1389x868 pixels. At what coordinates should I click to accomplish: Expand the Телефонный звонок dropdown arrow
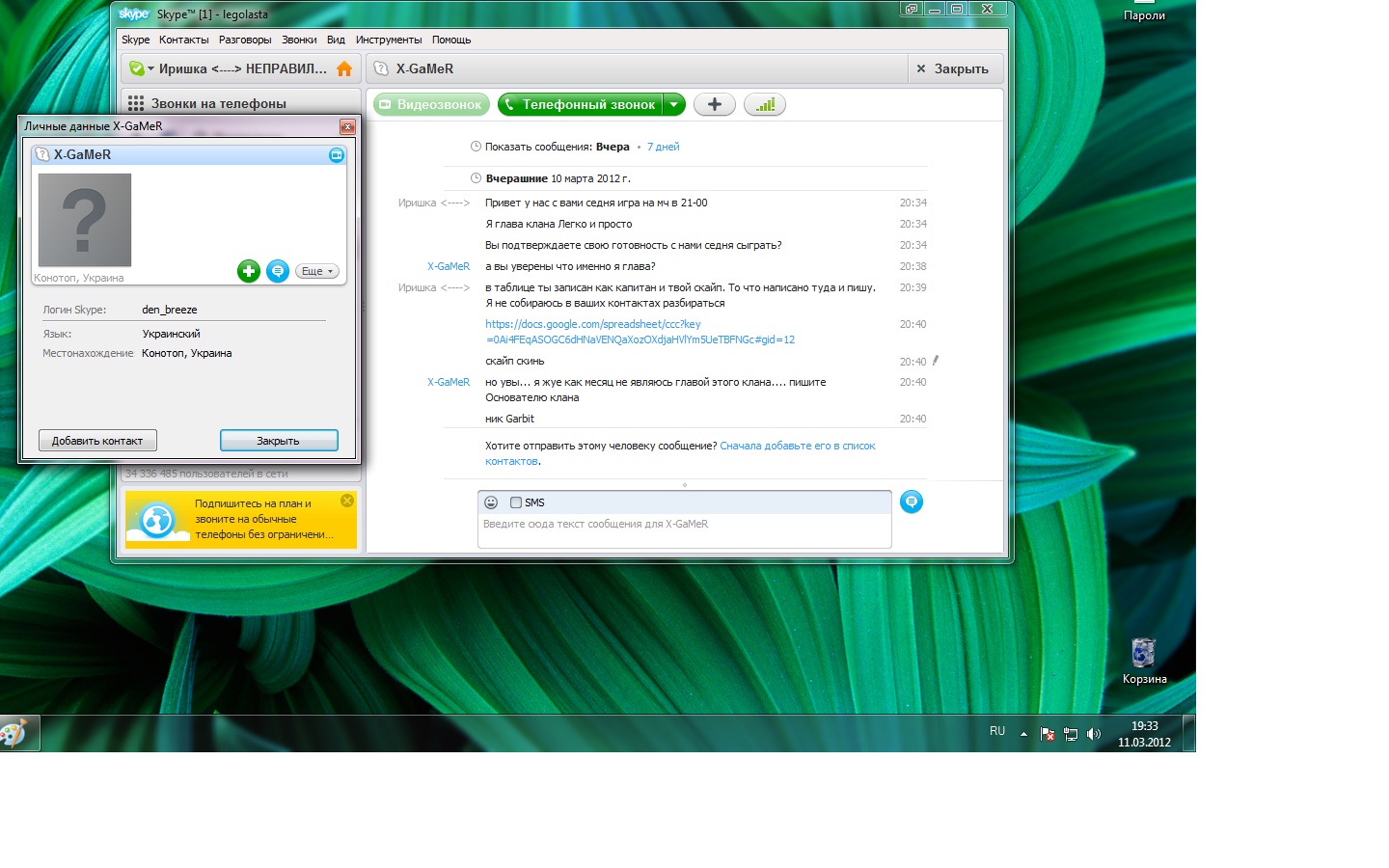(x=674, y=104)
